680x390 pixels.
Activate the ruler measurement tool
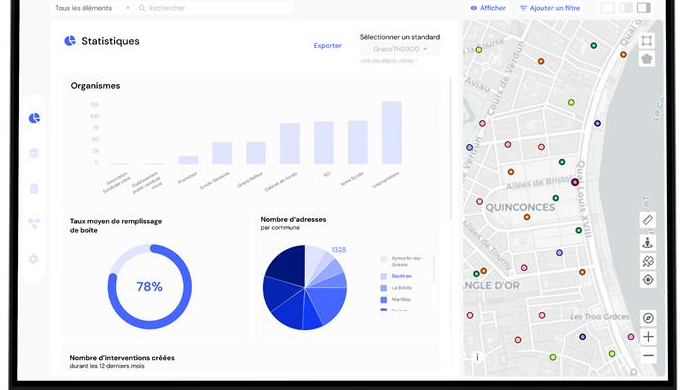[x=648, y=220]
